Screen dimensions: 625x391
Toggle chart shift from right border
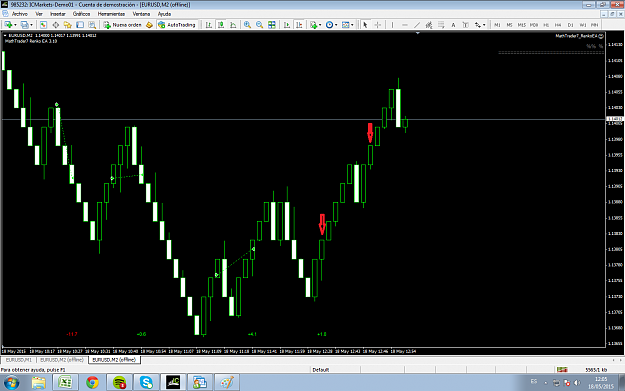(299, 25)
